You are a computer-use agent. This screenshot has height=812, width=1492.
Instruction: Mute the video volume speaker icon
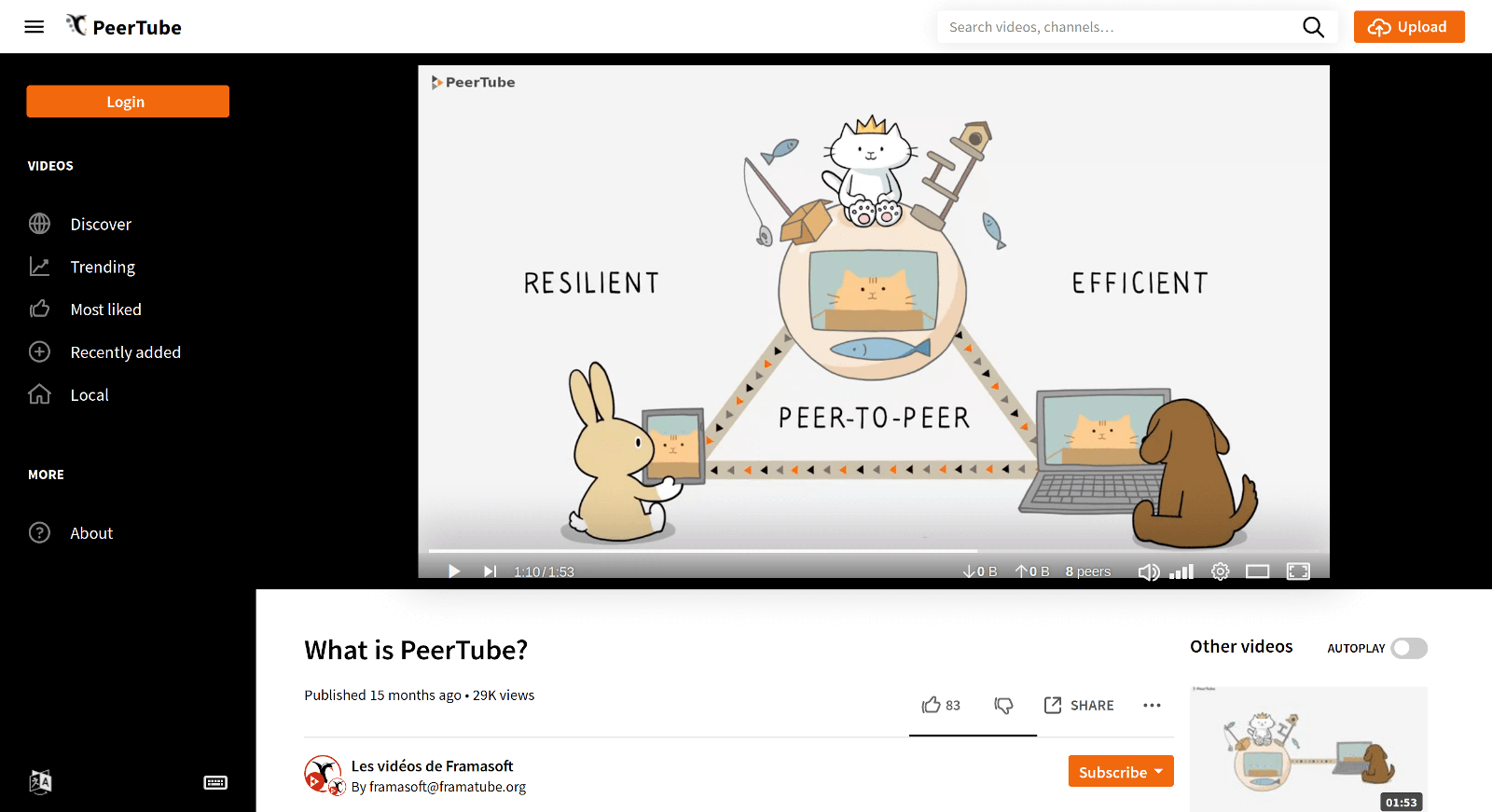(1149, 571)
